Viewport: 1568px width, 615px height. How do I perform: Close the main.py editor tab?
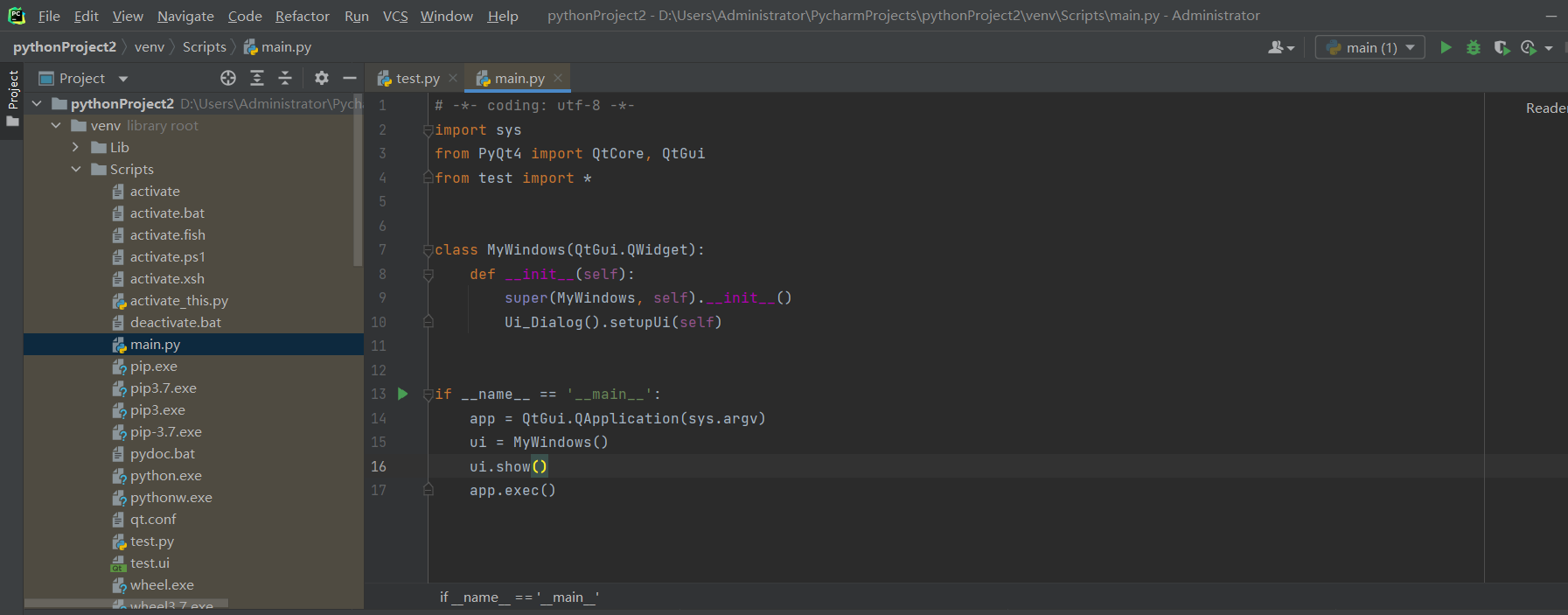click(558, 78)
